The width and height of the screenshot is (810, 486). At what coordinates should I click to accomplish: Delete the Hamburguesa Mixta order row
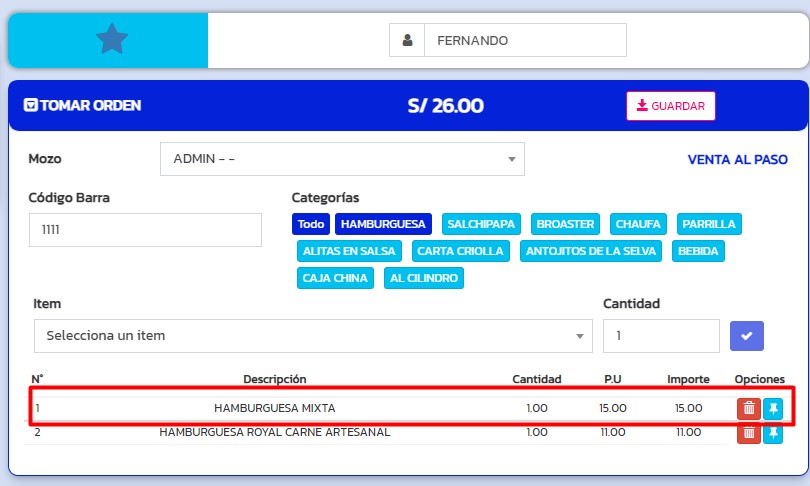747,408
